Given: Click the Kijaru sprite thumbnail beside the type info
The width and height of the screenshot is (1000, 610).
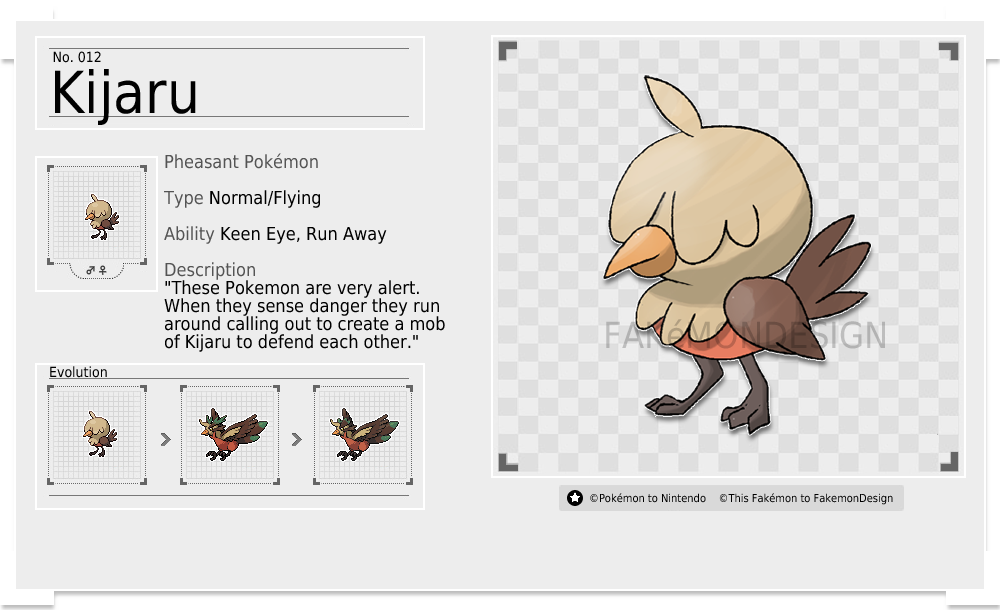Looking at the screenshot, I should [x=97, y=215].
